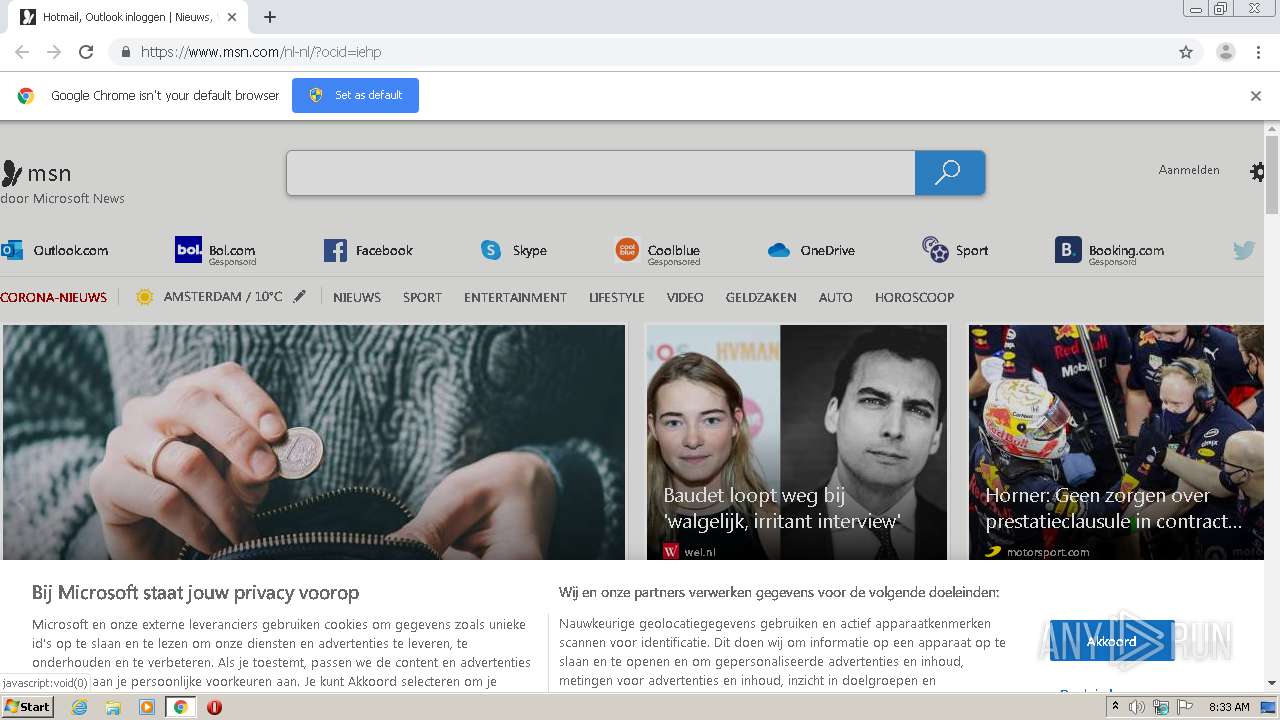Go back using browser back arrow
Screen dimensions: 1280x720
coord(22,52)
